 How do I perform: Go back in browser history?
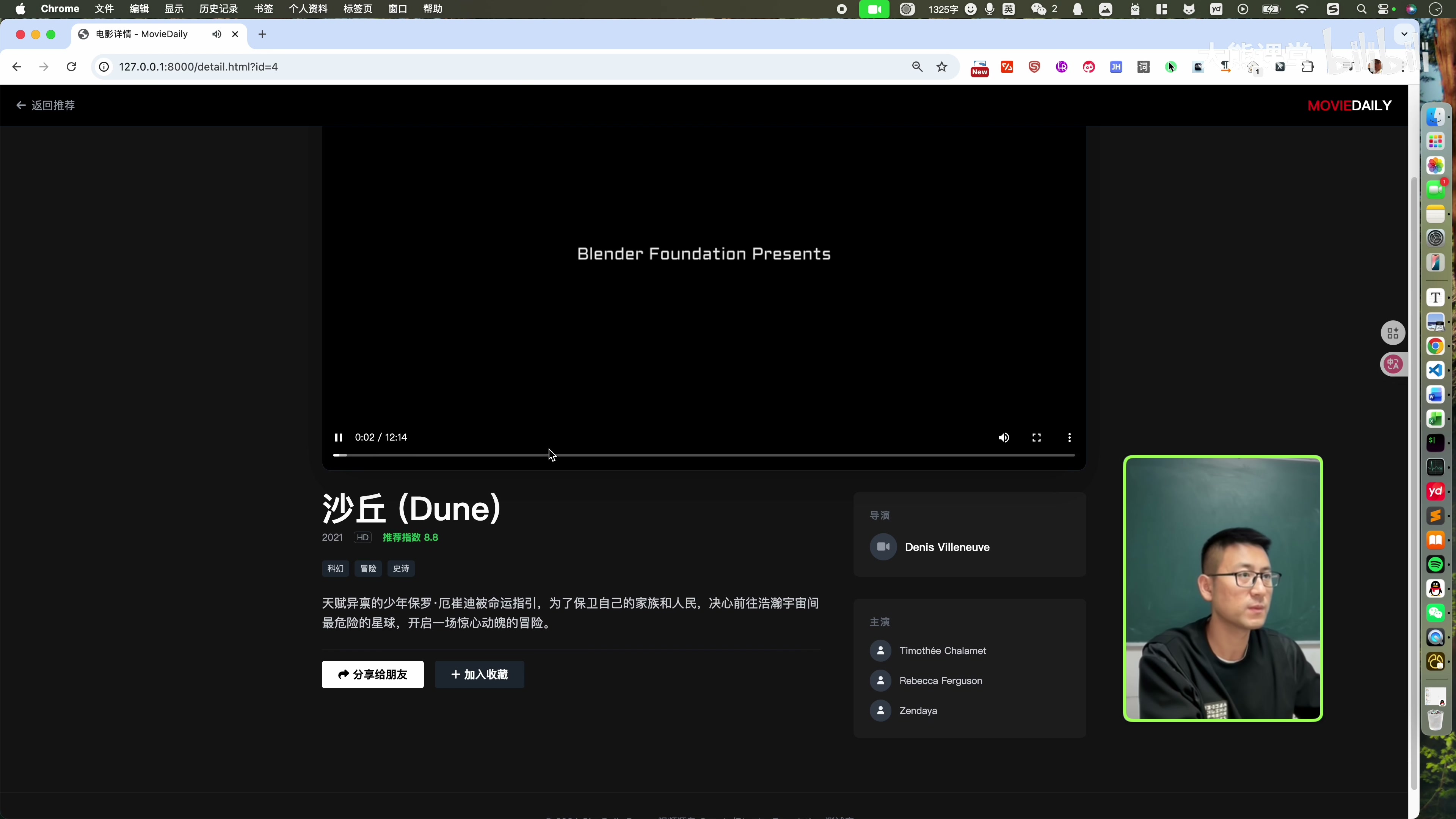(x=17, y=67)
